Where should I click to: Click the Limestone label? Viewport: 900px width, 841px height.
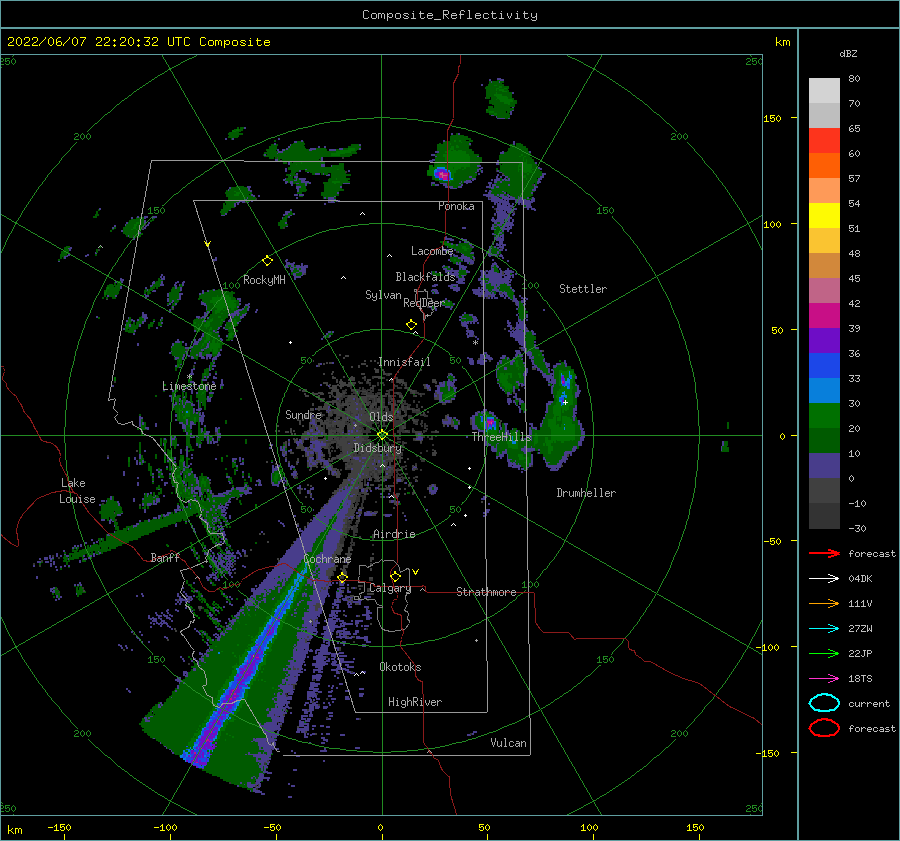pyautogui.click(x=189, y=386)
